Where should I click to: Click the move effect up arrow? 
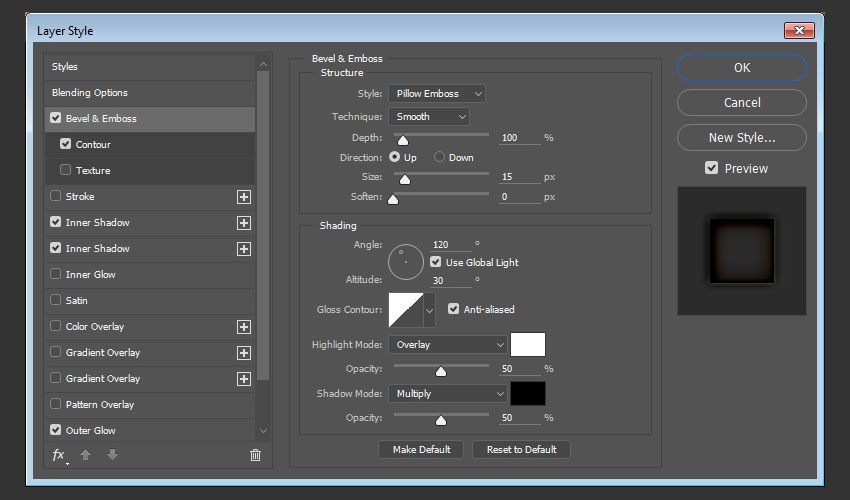click(x=86, y=455)
